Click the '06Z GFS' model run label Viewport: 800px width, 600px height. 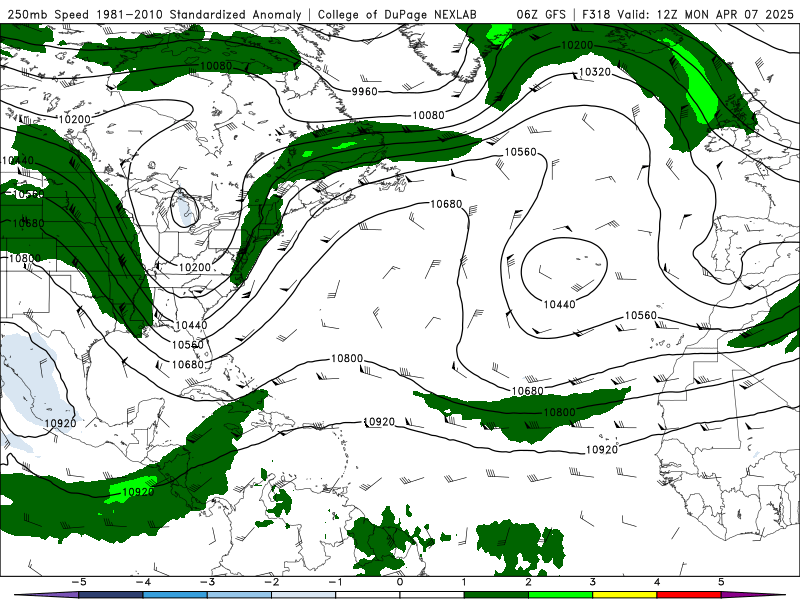(541, 14)
